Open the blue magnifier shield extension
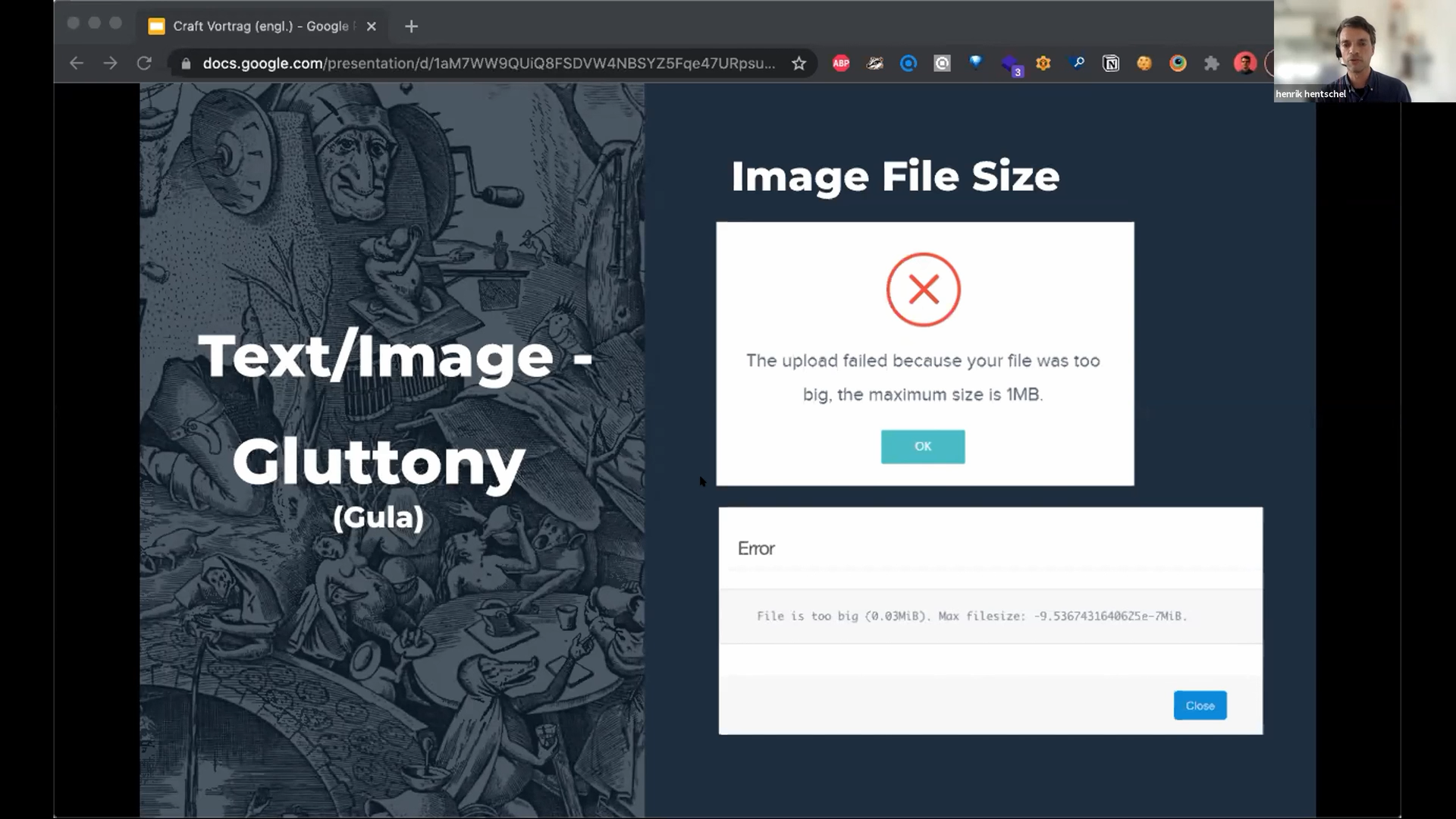 1078,64
